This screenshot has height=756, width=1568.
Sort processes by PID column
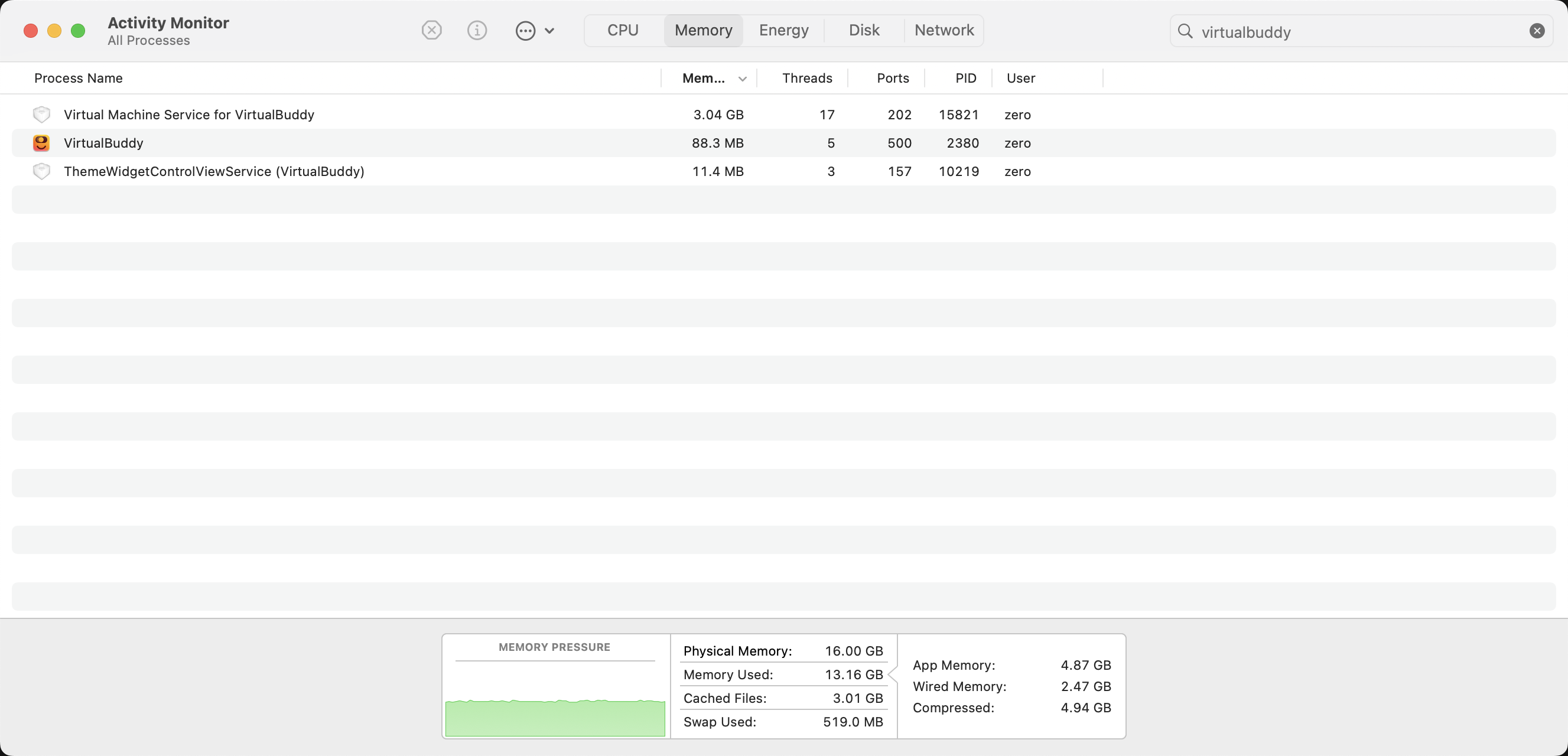(x=965, y=78)
